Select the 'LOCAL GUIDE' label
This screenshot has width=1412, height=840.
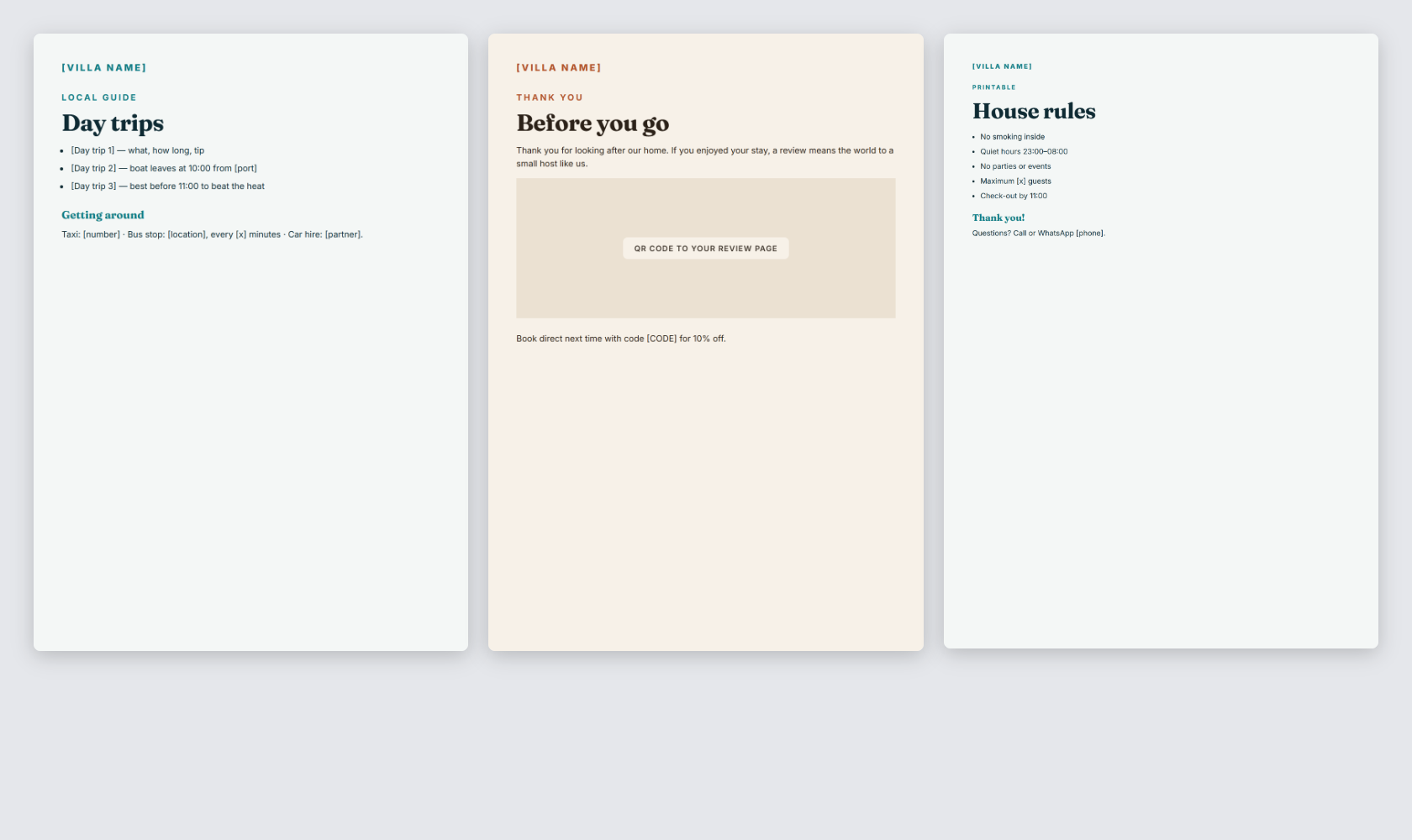[99, 97]
